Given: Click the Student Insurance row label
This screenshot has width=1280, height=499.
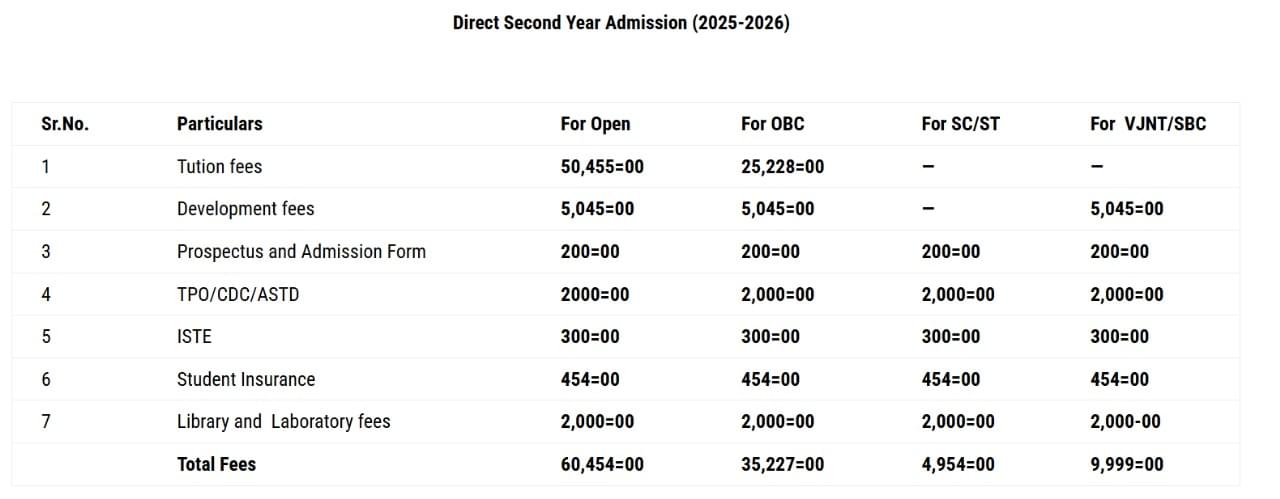Looking at the screenshot, I should [x=245, y=380].
